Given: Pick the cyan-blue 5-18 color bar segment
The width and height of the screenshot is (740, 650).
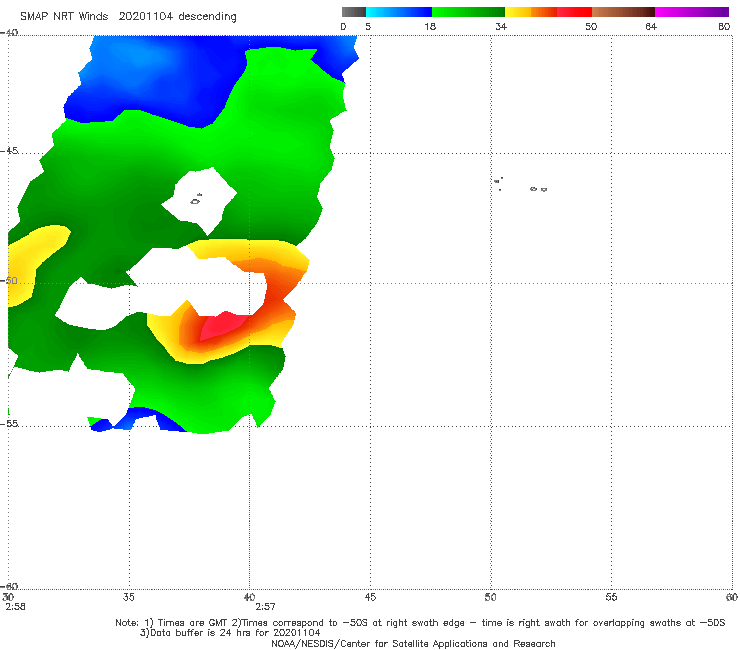Looking at the screenshot, I should pos(399,12).
